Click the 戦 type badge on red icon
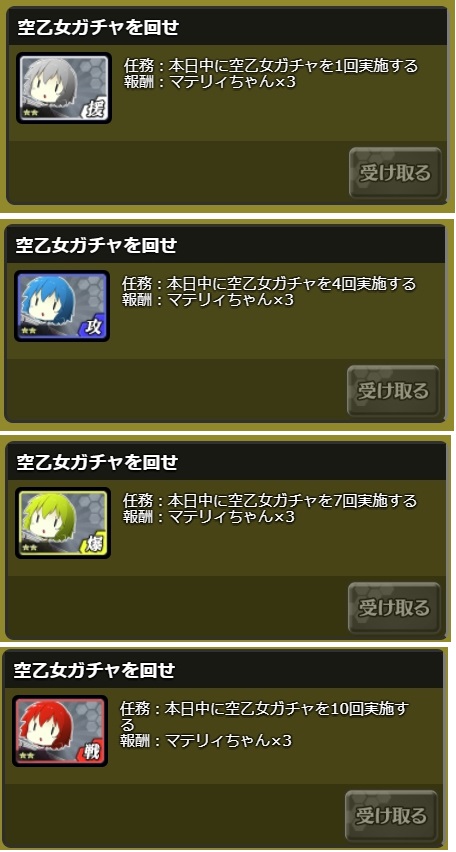456x852 pixels. 92,753
